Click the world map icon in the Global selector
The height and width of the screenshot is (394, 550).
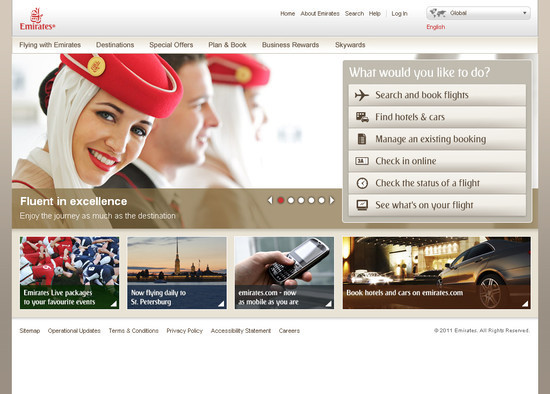point(438,13)
